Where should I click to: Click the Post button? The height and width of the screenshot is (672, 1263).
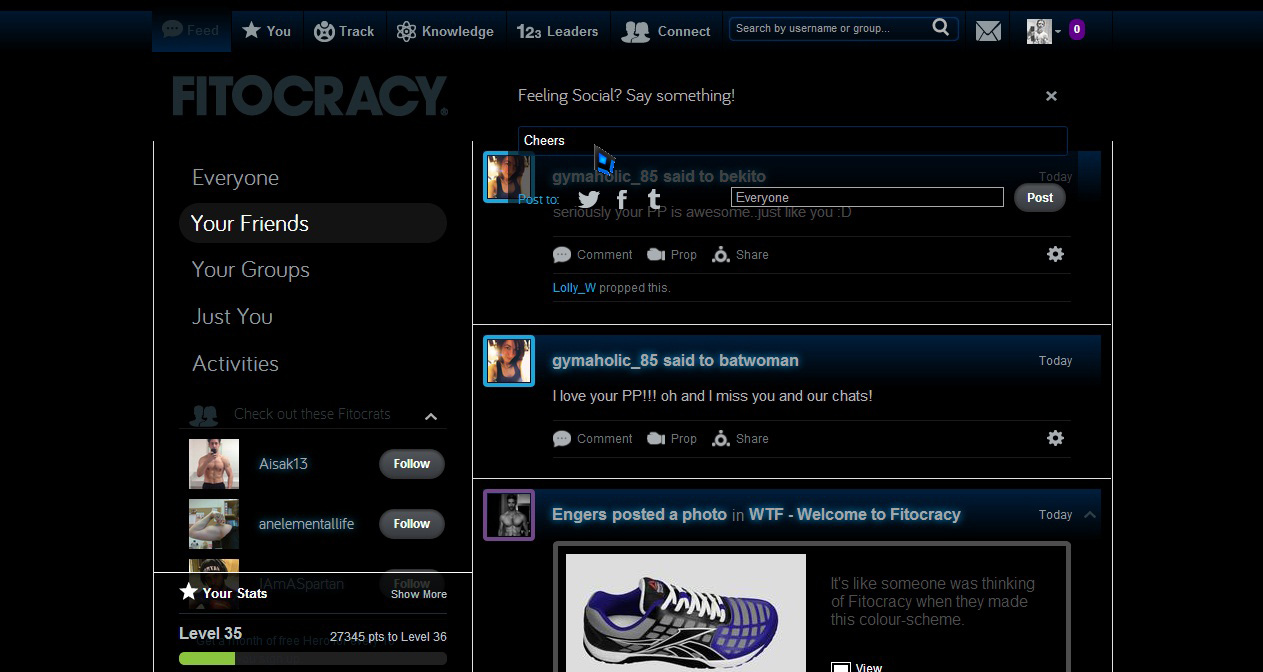tap(1040, 197)
